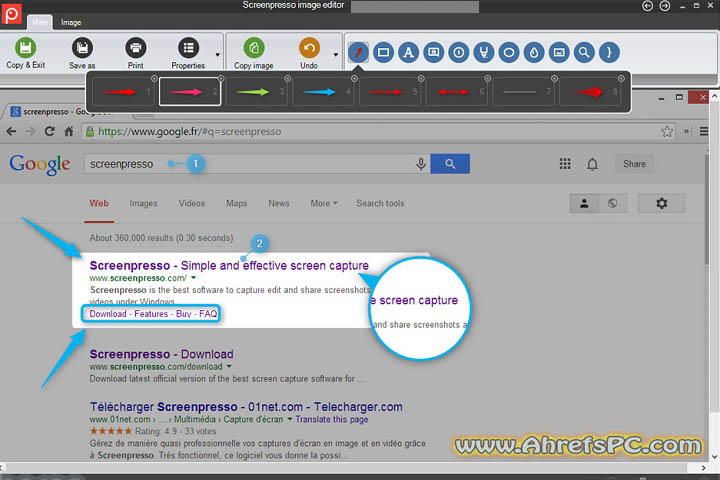Viewport: 720px width, 480px height.
Task: Select the magnifier zoom lens tool
Action: click(584, 52)
